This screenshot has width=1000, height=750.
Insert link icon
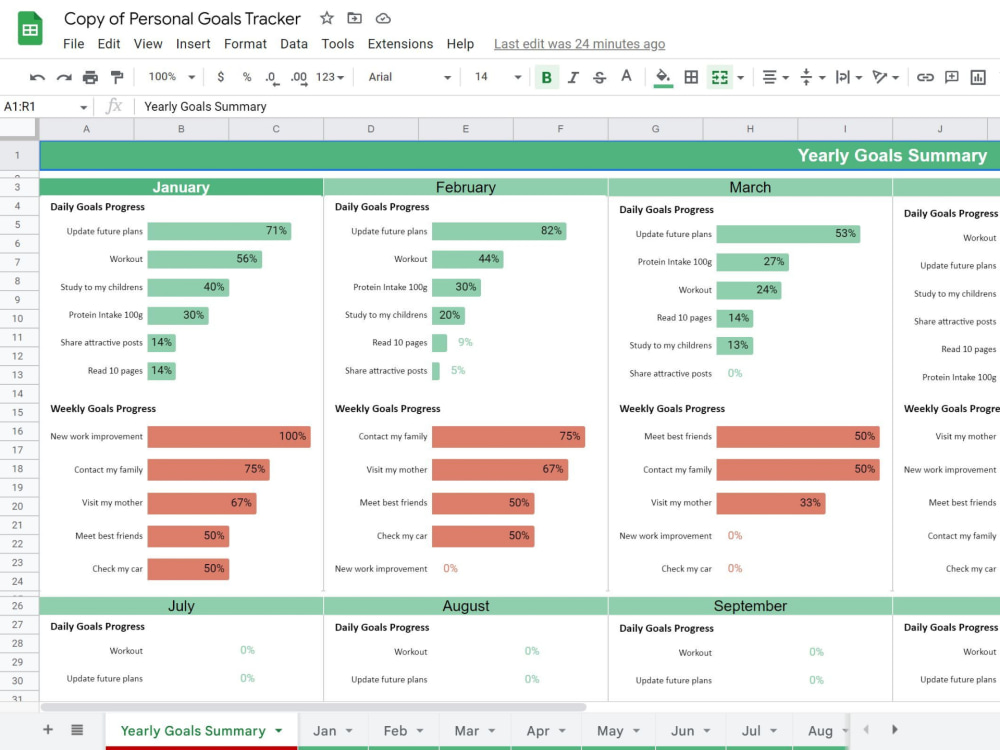click(925, 77)
